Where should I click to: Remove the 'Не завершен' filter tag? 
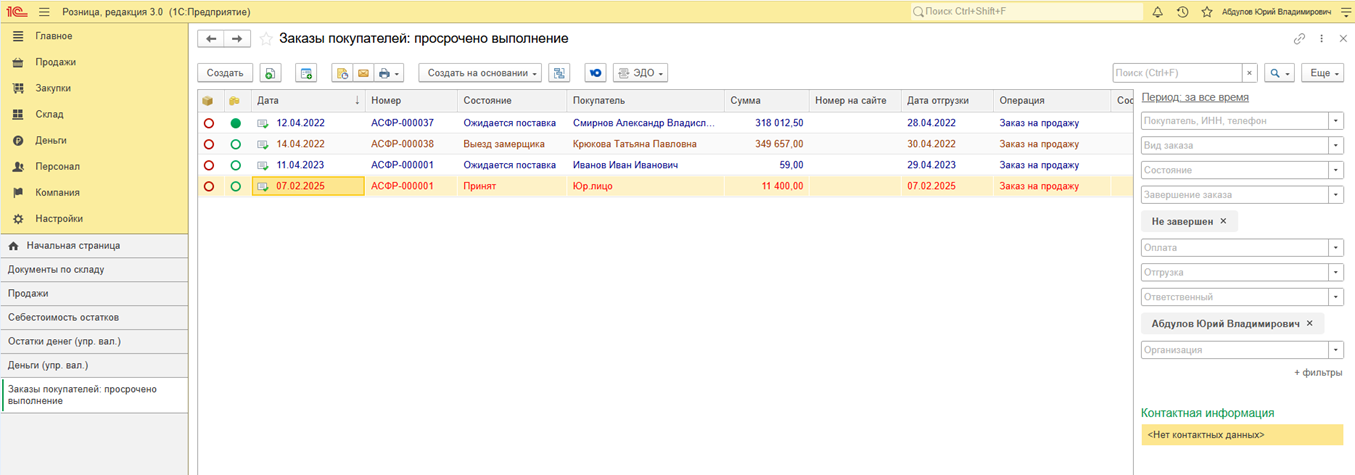click(1223, 221)
